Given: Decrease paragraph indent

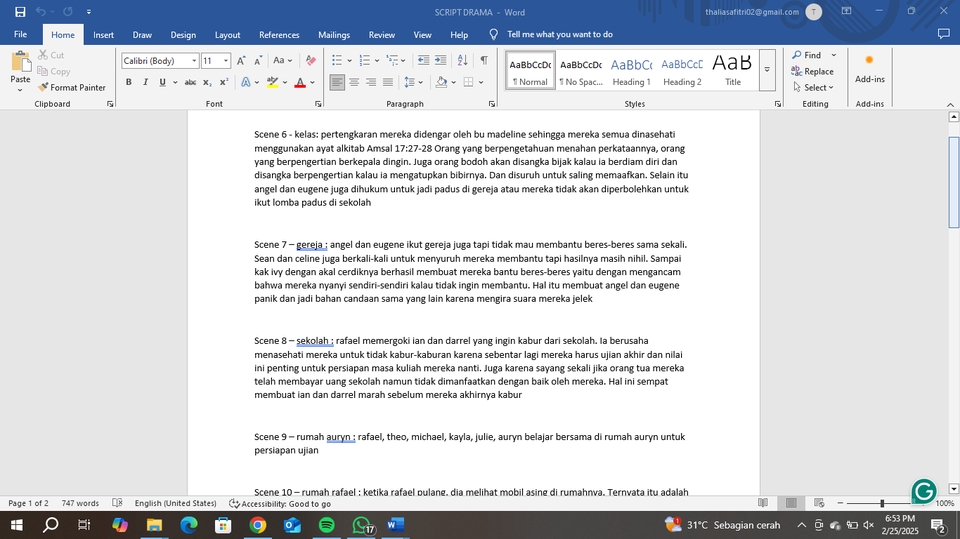Looking at the screenshot, I should pyautogui.click(x=423, y=60).
